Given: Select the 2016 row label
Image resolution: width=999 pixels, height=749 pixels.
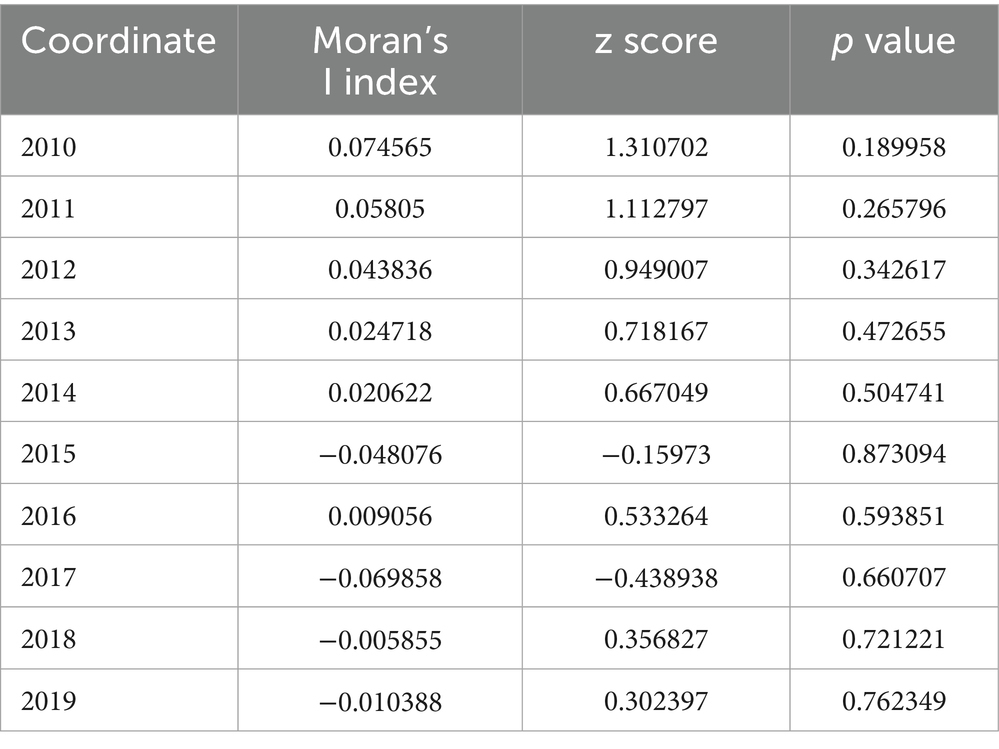Looking at the screenshot, I should 48,516.
